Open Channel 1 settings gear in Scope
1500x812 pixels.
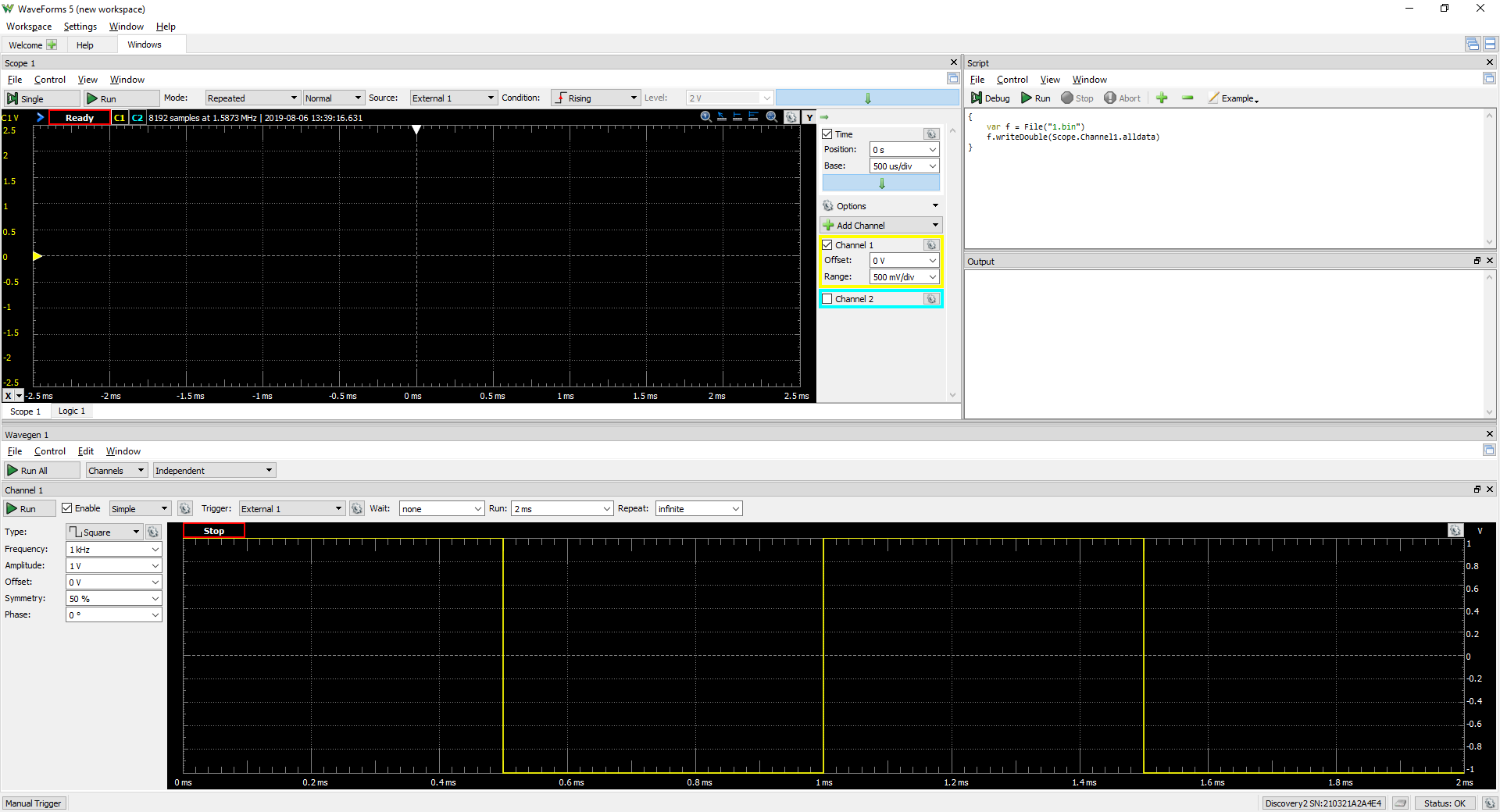[x=930, y=245]
